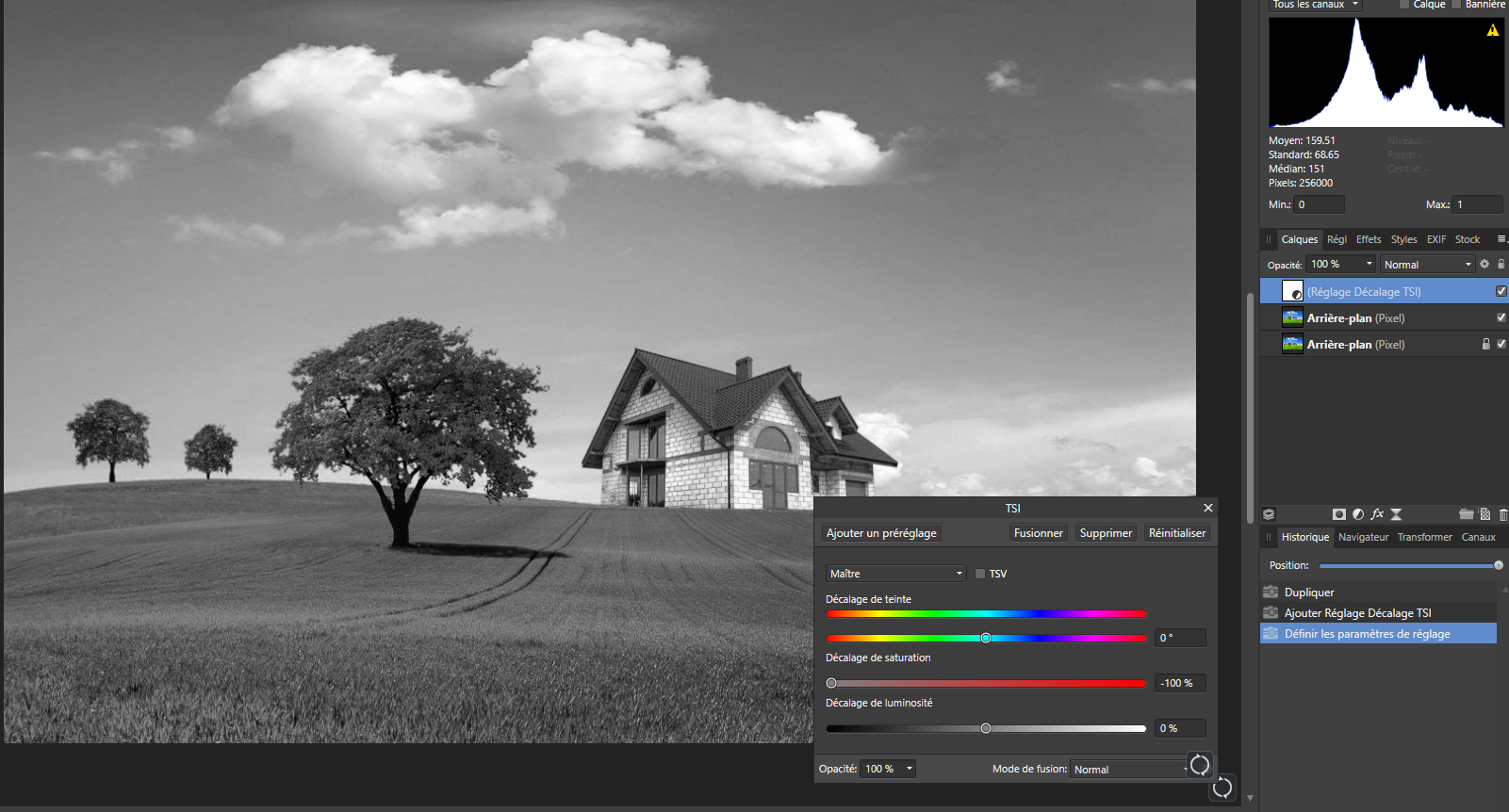
Task: Click the edit all layers stack icon
Action: 1269,514
